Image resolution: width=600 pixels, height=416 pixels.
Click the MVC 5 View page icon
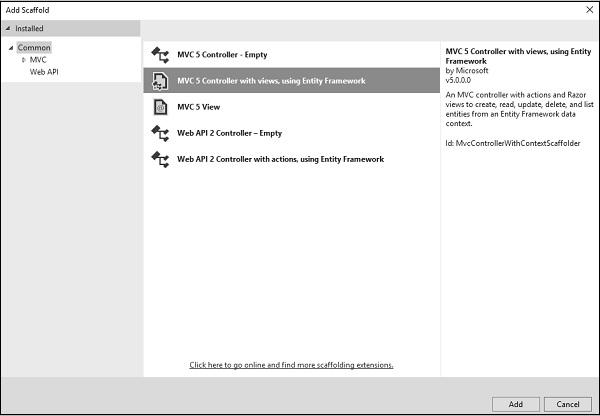pos(160,106)
